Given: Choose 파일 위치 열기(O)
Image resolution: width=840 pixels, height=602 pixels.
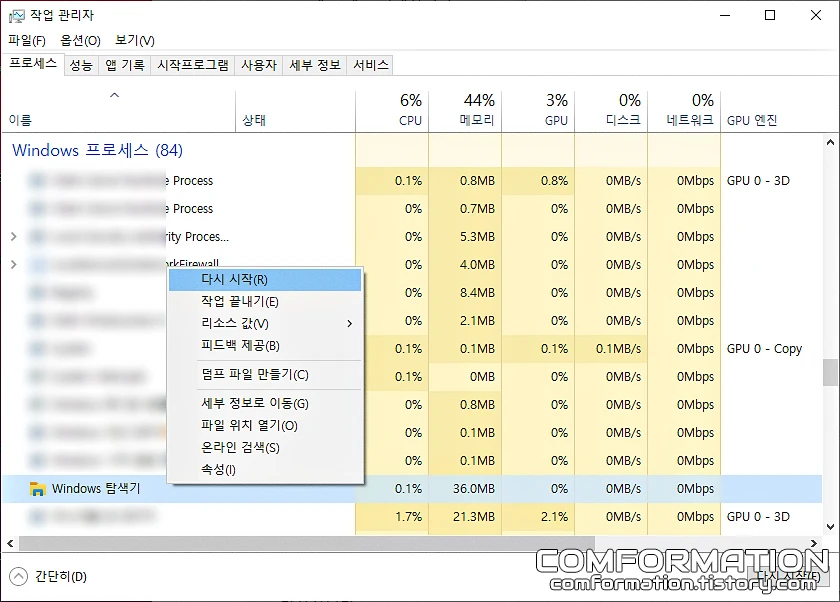Looking at the screenshot, I should 265,425.
